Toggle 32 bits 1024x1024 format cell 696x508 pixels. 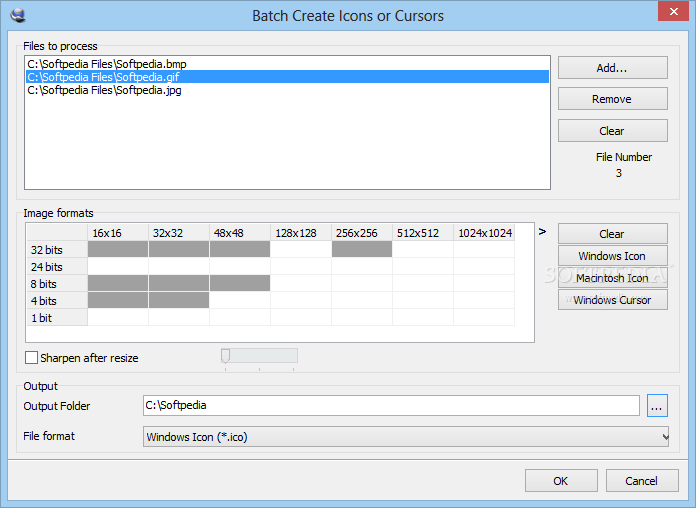484,249
